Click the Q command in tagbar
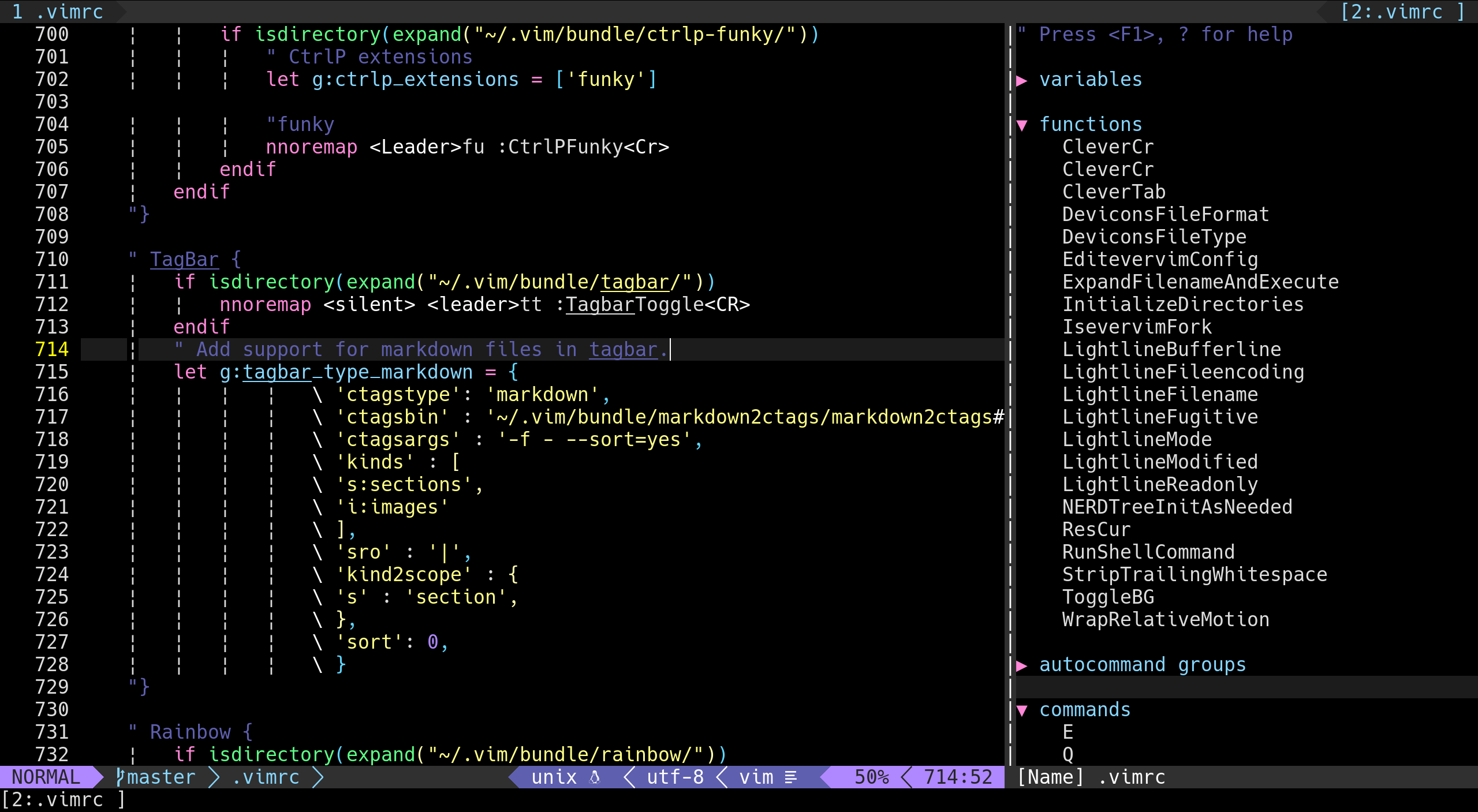The width and height of the screenshot is (1478, 812). click(x=1068, y=754)
